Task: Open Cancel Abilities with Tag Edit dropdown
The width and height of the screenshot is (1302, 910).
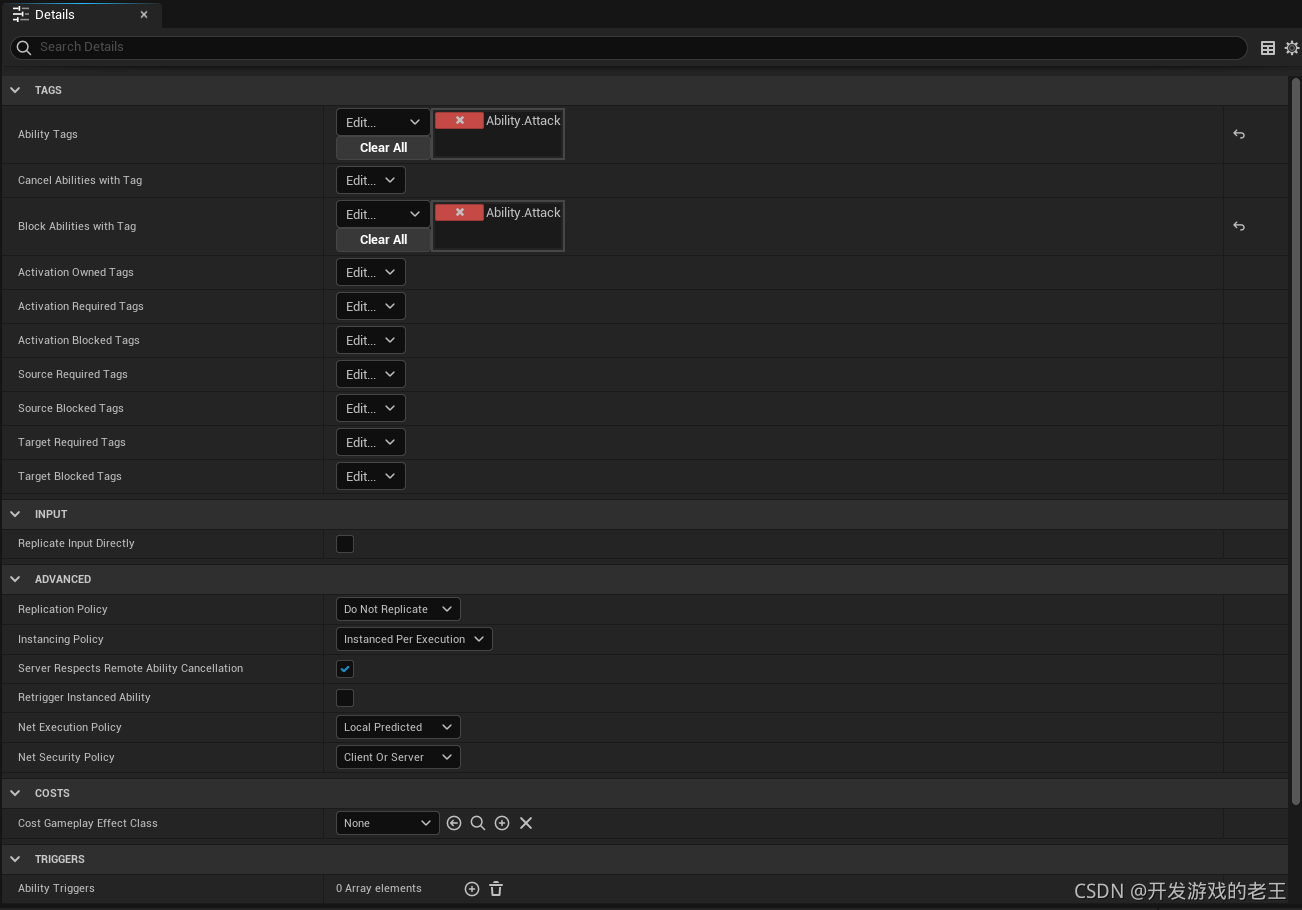Action: [x=371, y=180]
